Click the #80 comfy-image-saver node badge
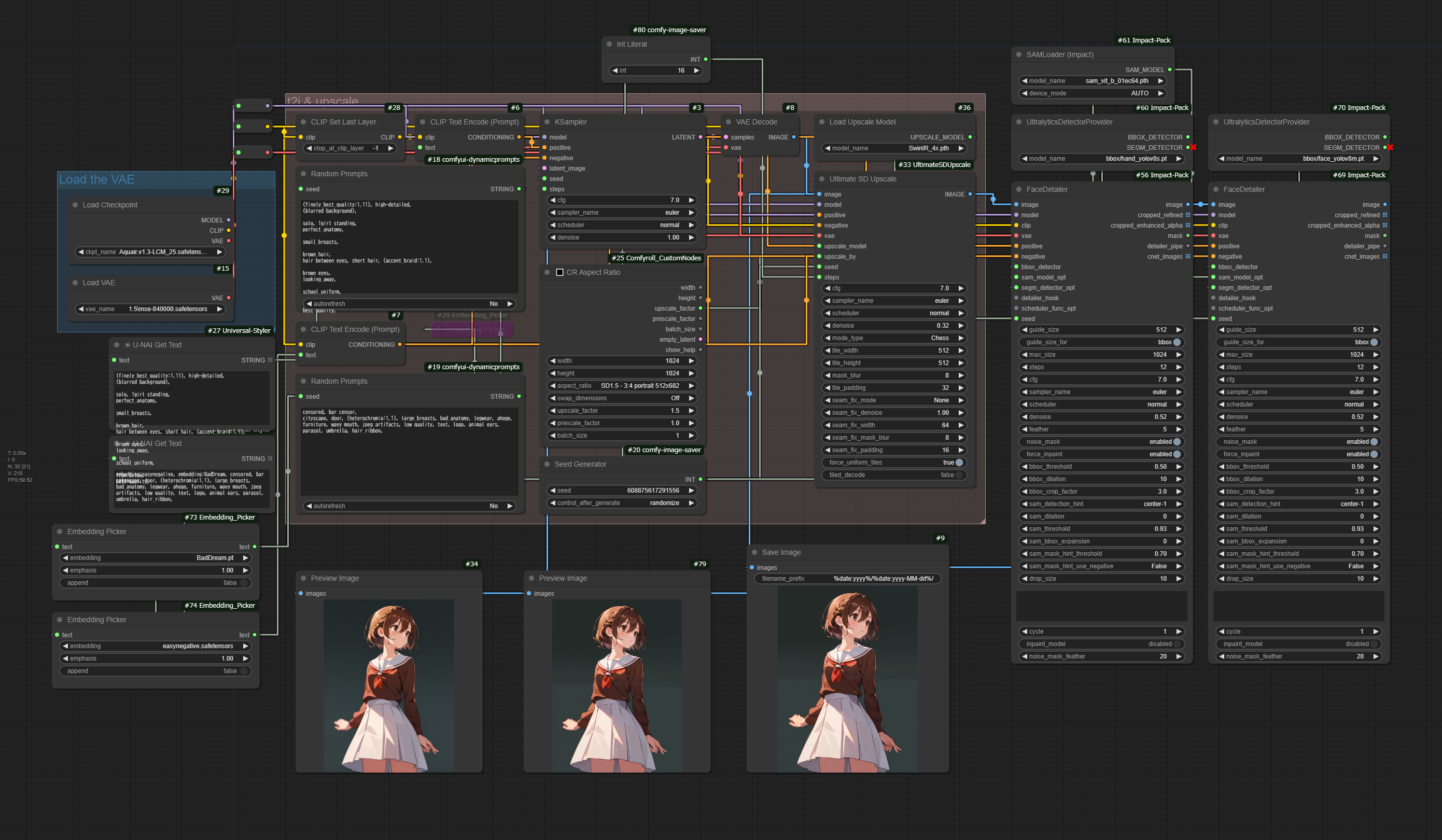 pyautogui.click(x=669, y=30)
